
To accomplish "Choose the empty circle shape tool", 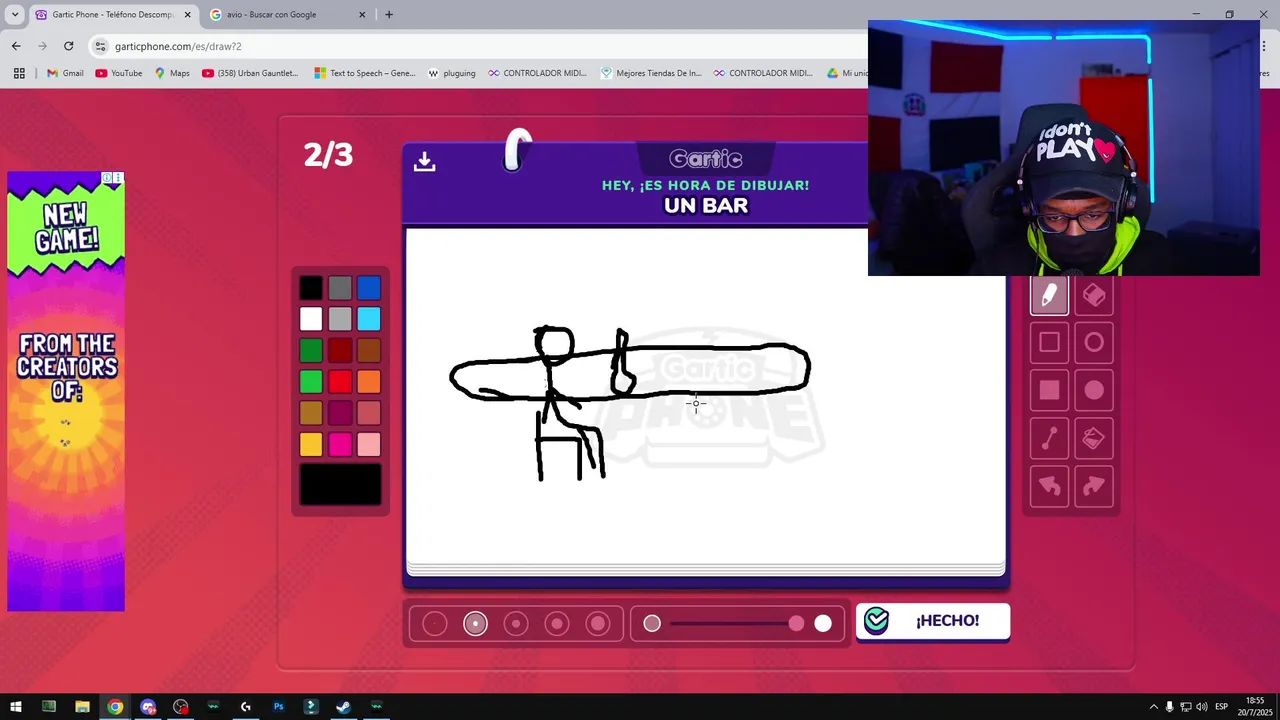I will 1094,343.
